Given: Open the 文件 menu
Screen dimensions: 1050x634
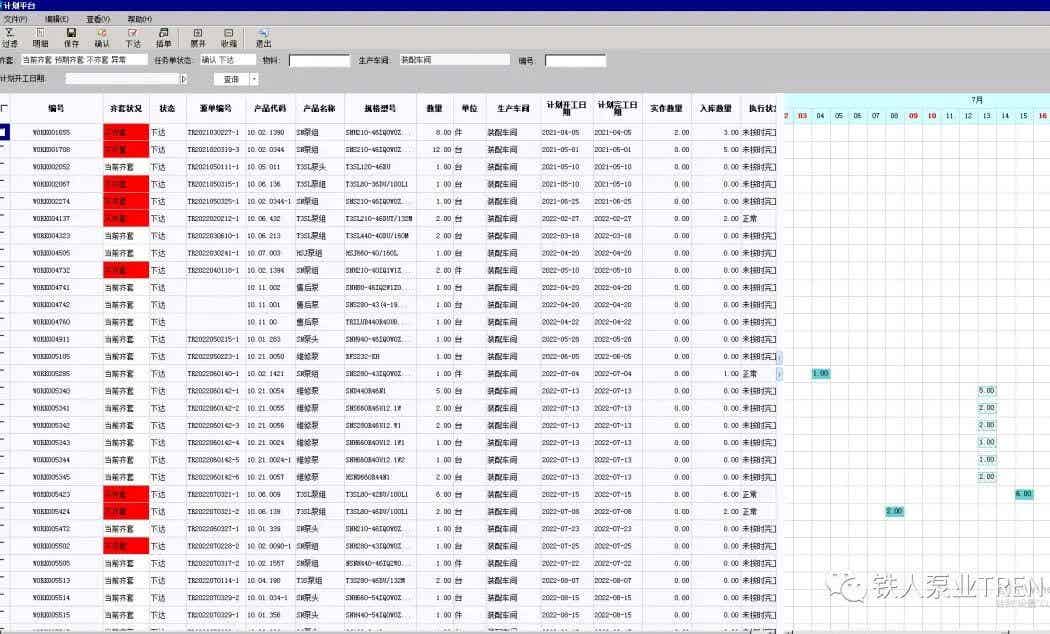Looking at the screenshot, I should [x=14, y=19].
